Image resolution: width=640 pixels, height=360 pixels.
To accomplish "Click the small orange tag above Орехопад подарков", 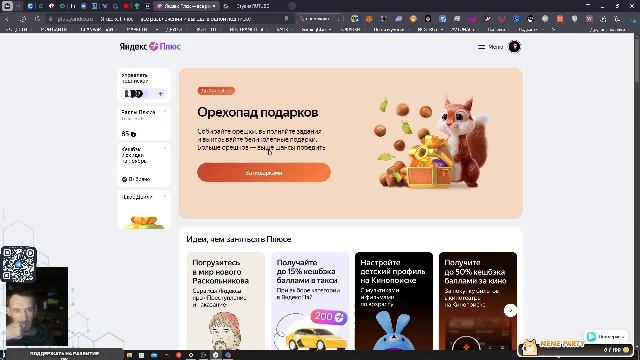I will [x=216, y=91].
